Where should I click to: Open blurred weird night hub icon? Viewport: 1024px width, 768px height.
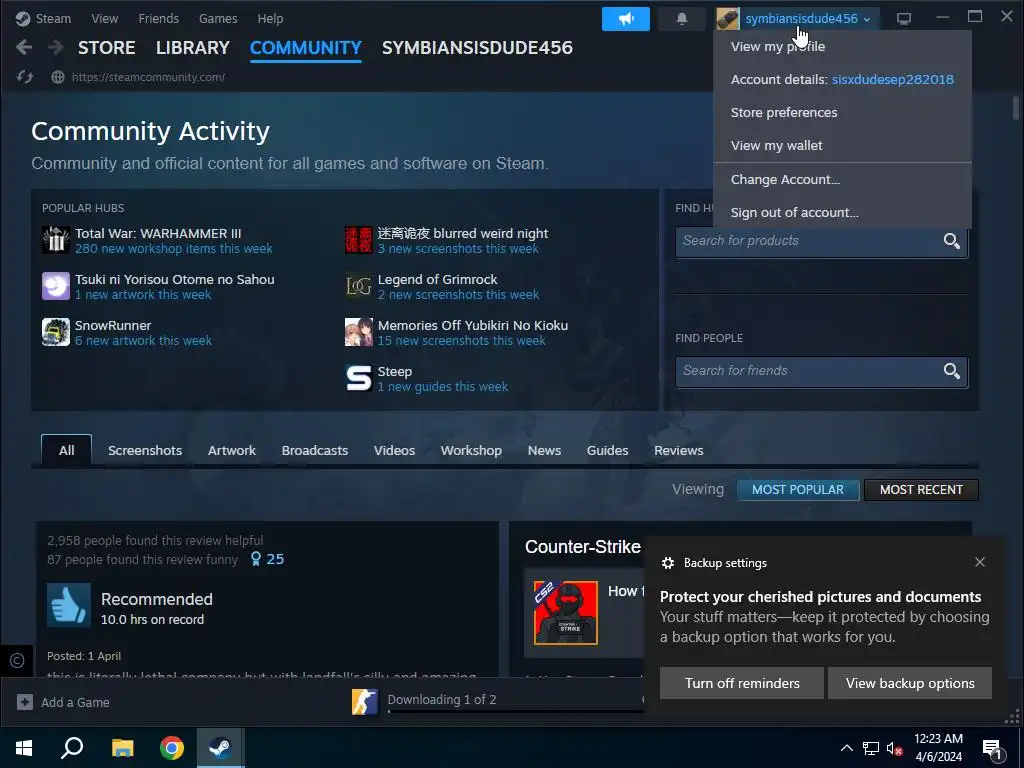(x=359, y=240)
